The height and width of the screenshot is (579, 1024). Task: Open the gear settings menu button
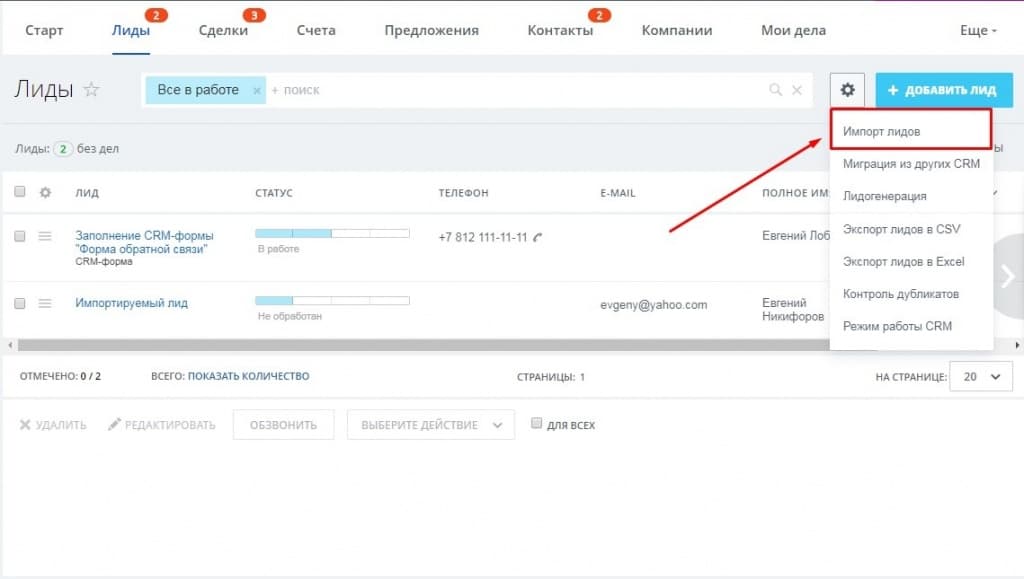click(x=847, y=90)
